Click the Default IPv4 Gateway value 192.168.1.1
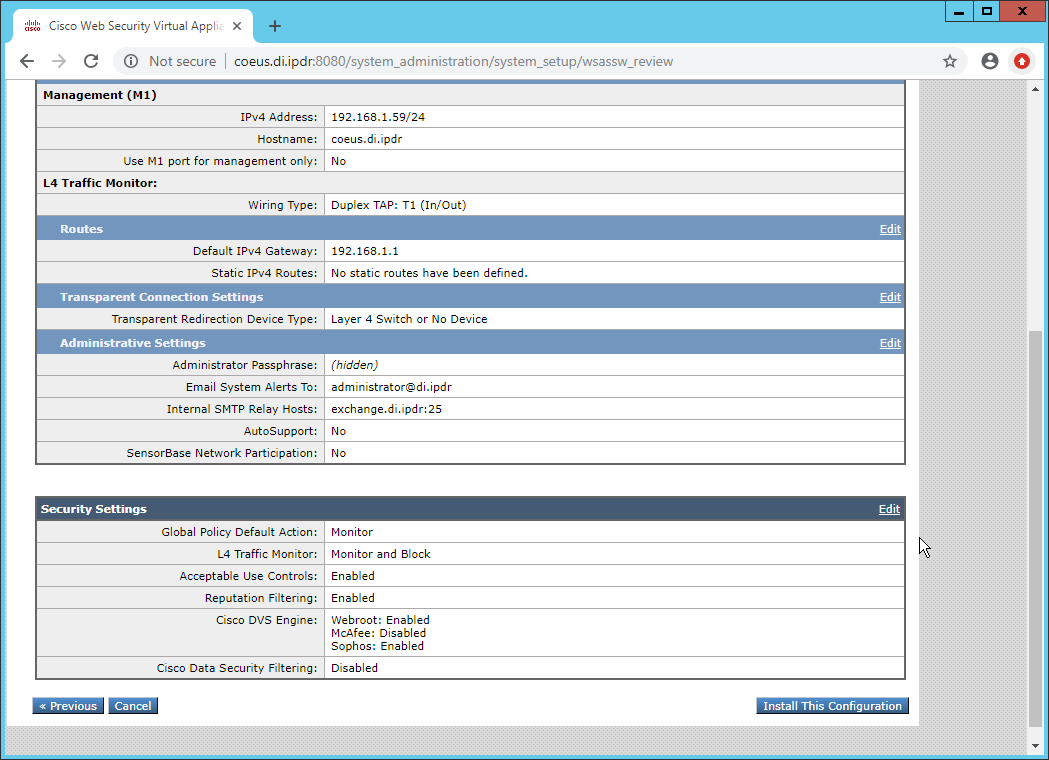Screen dimensions: 1049x760 pyautogui.click(x=365, y=252)
